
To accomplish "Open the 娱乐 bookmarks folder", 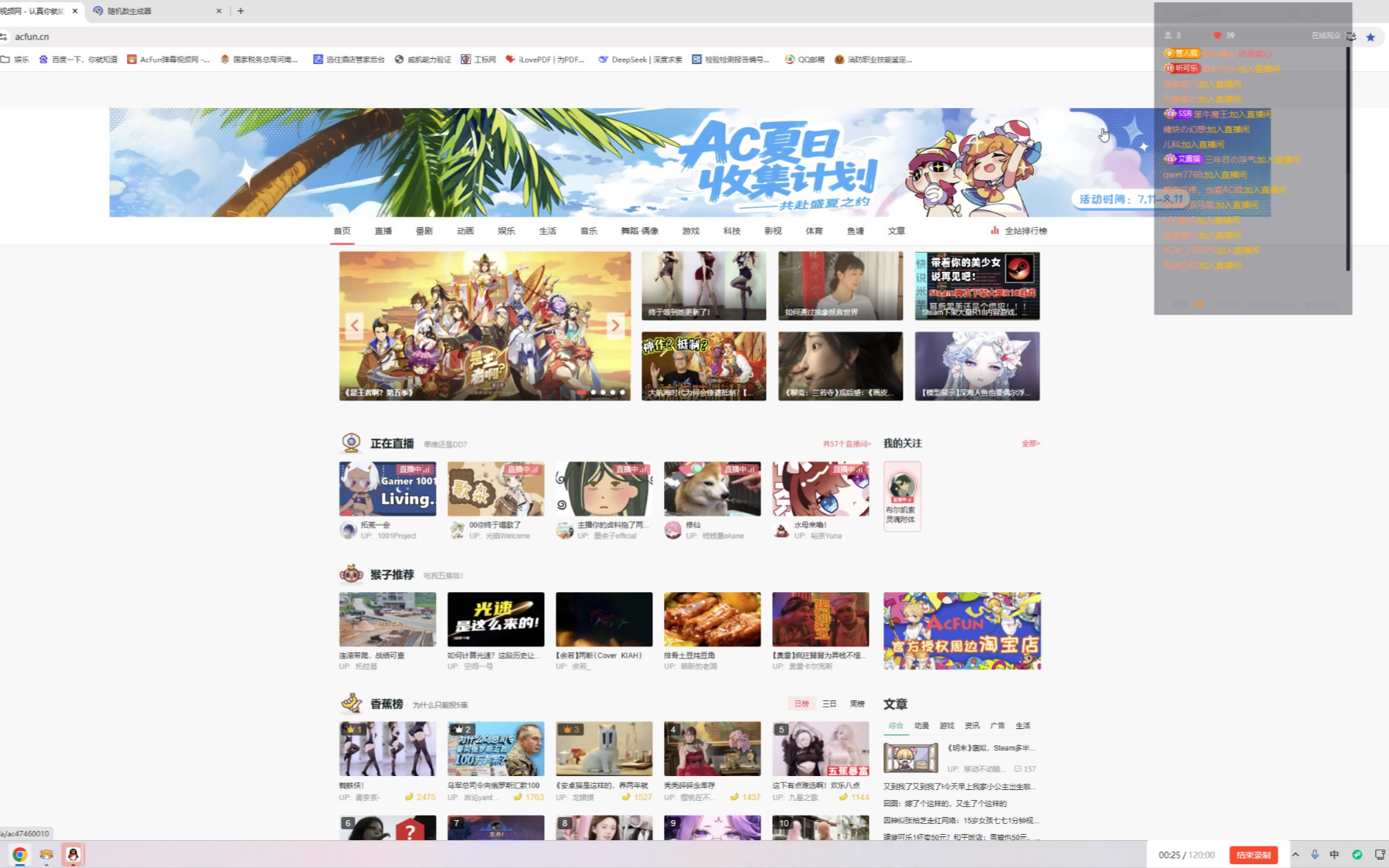I will (x=15, y=59).
